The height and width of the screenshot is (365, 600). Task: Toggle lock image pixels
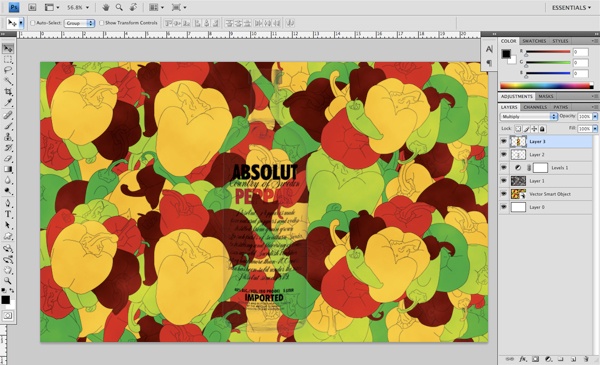pos(526,129)
